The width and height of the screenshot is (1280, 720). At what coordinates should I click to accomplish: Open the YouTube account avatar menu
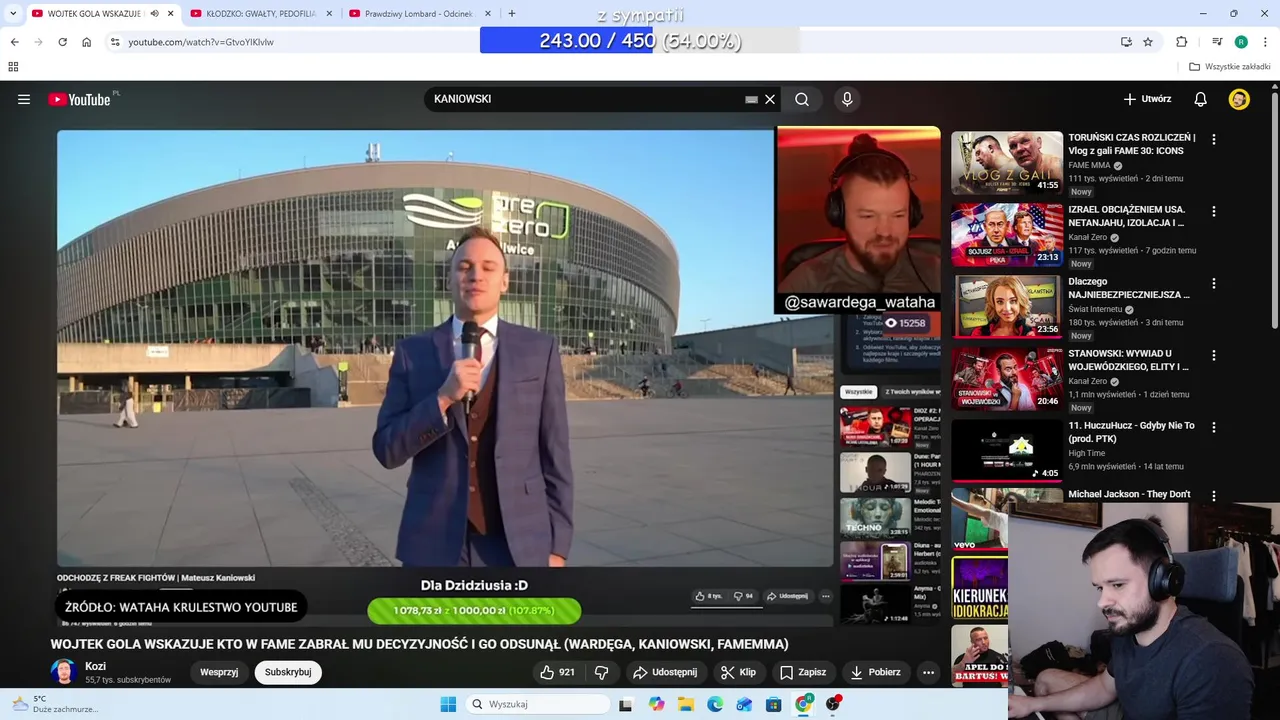point(1239,99)
